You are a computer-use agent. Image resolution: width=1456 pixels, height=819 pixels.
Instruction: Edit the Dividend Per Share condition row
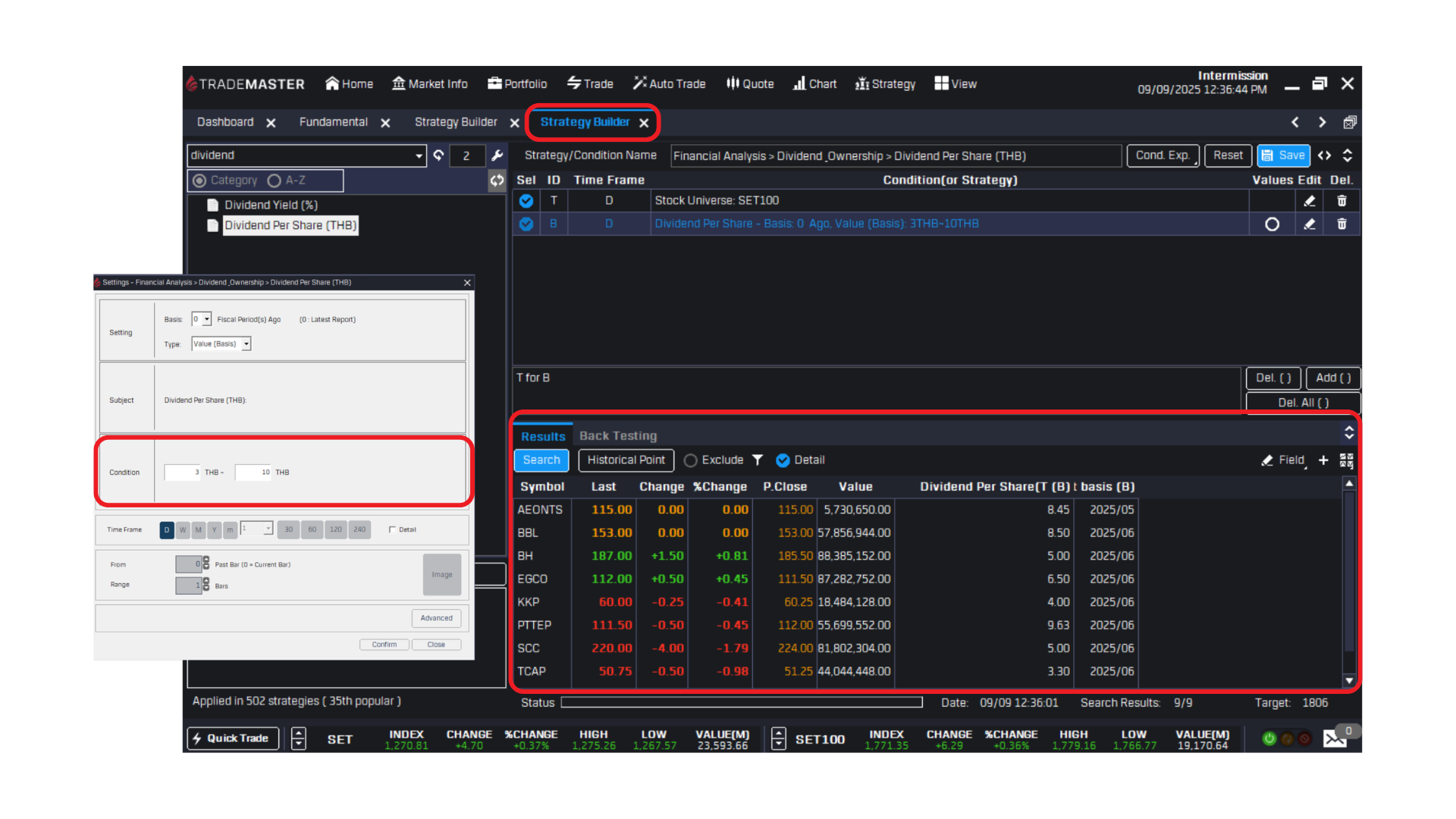click(x=1309, y=224)
